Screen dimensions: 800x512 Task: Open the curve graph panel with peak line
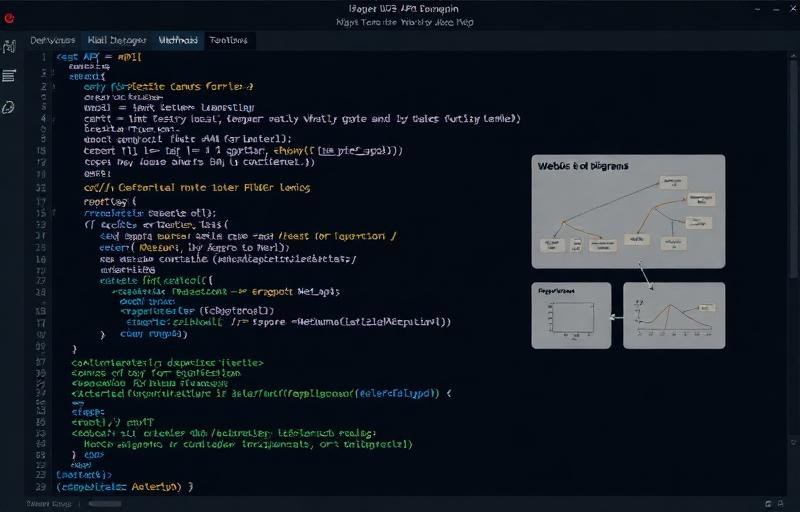tap(674, 316)
